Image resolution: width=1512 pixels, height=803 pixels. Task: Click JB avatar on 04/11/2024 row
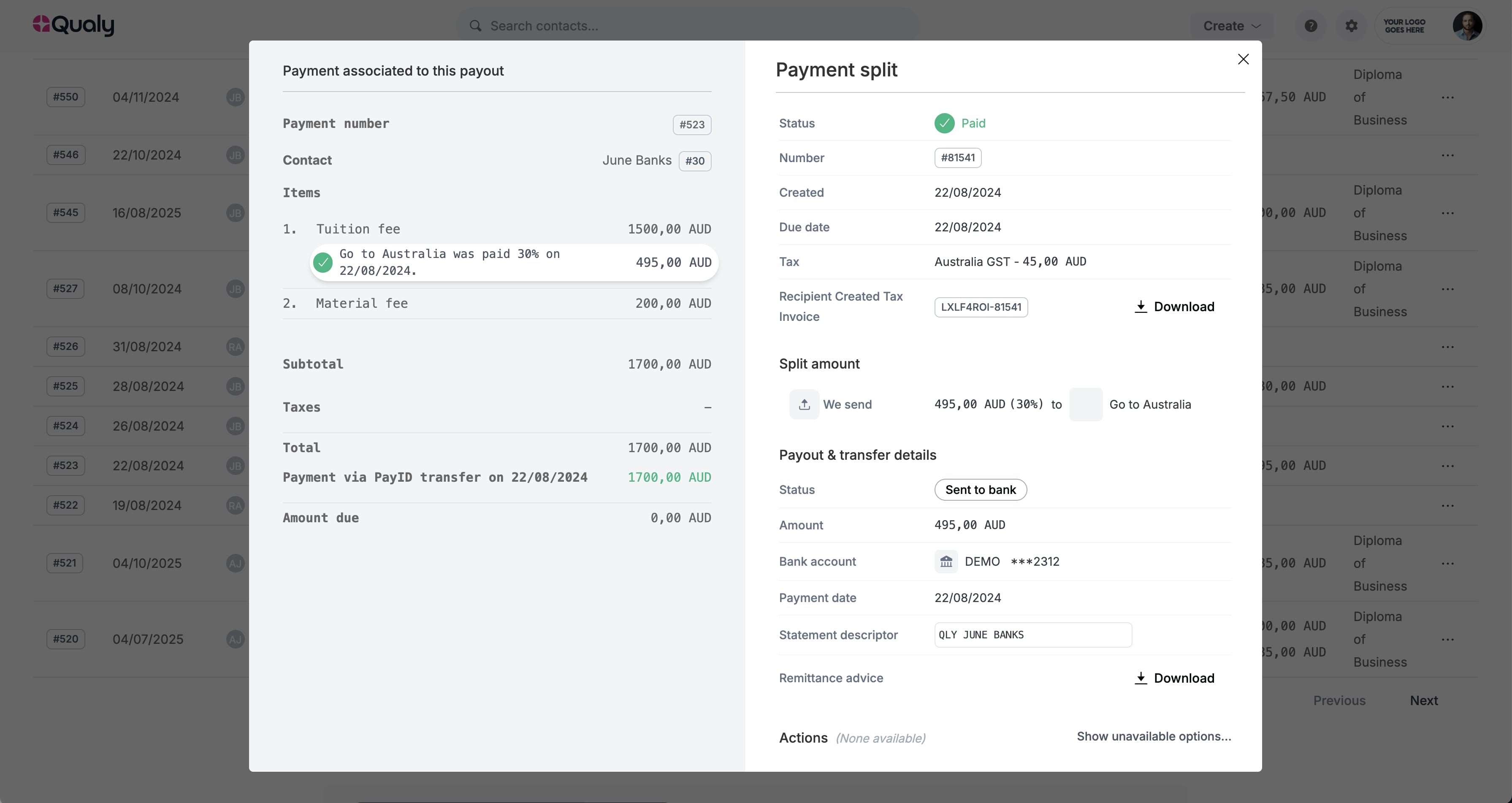tap(236, 98)
